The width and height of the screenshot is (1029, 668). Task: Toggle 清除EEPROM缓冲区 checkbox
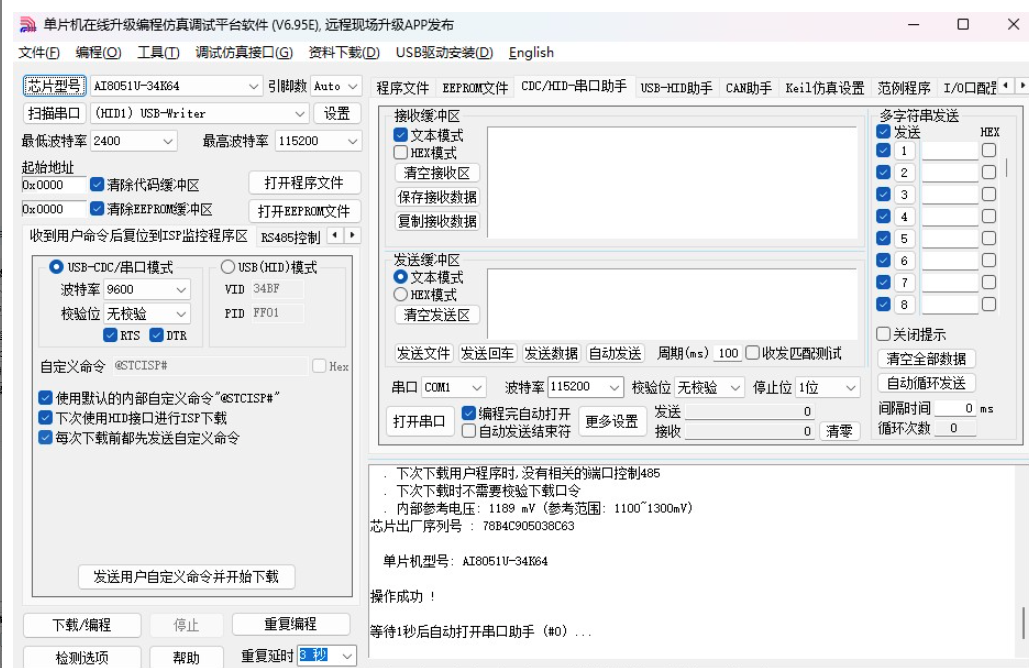97,209
